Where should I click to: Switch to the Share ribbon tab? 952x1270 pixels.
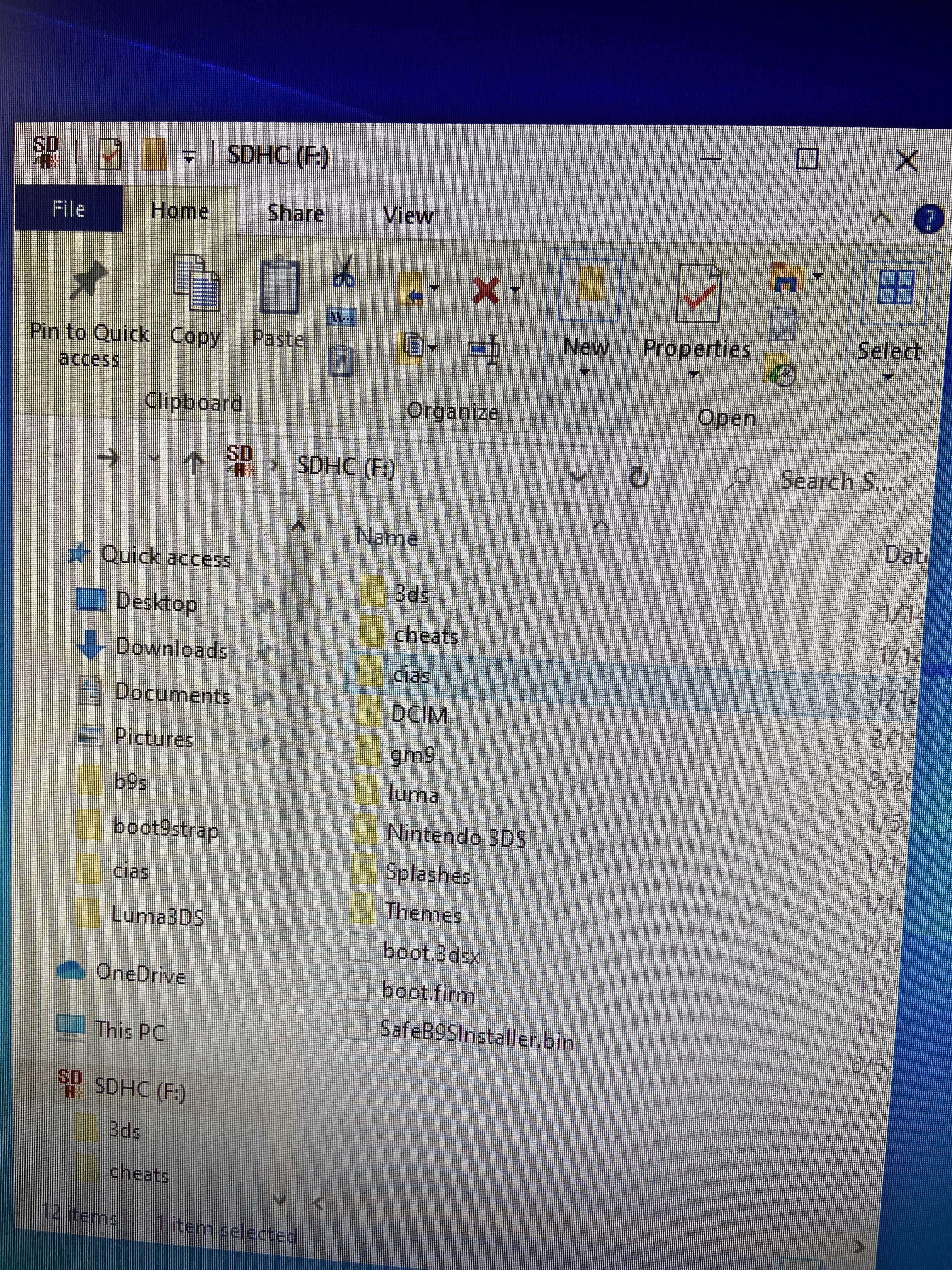(x=296, y=214)
